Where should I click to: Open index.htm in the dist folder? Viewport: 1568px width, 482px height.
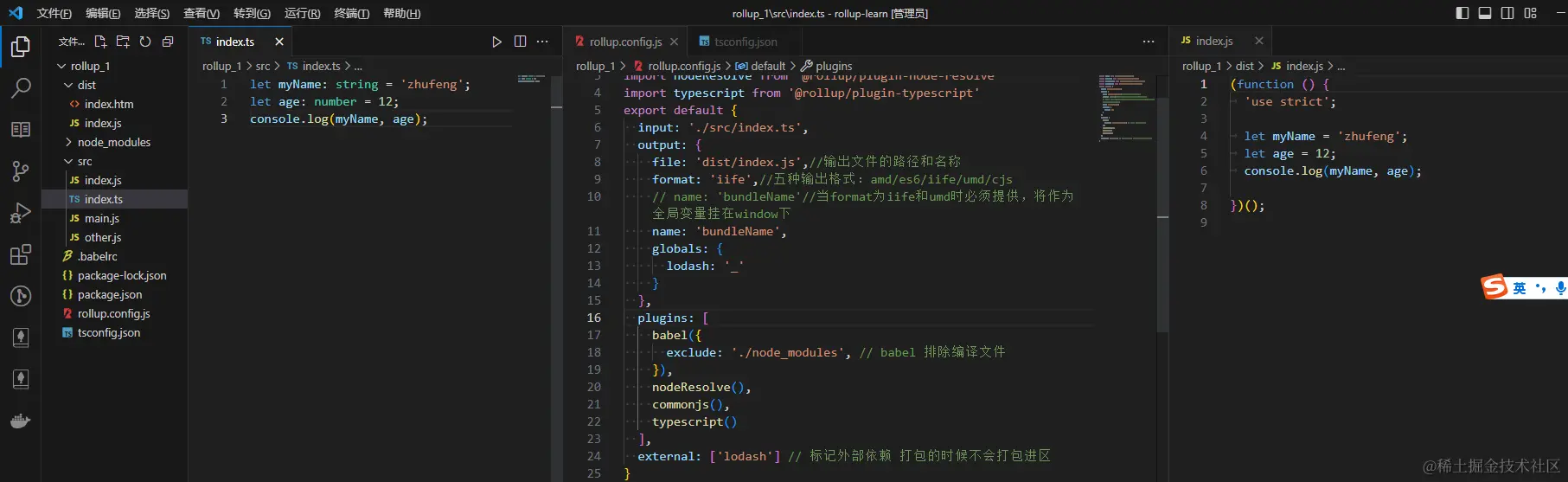coord(115,104)
